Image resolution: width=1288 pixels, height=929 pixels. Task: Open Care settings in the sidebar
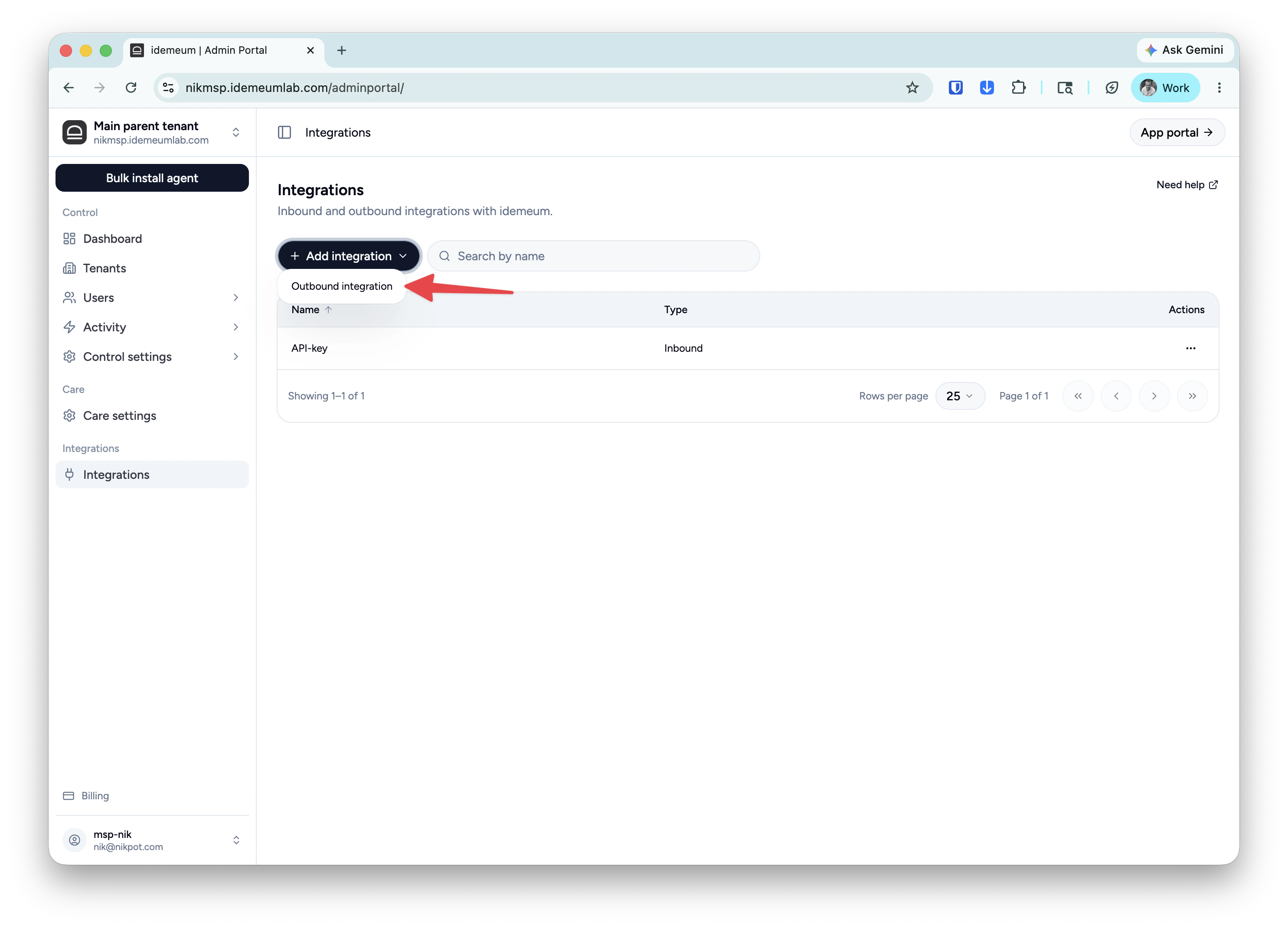152,415
